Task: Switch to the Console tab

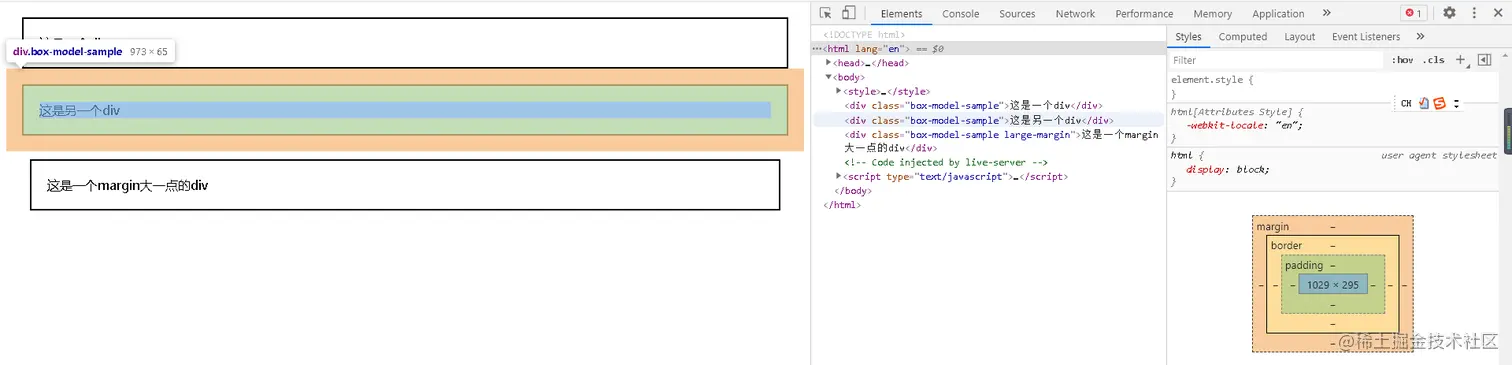Action: pyautogui.click(x=961, y=14)
